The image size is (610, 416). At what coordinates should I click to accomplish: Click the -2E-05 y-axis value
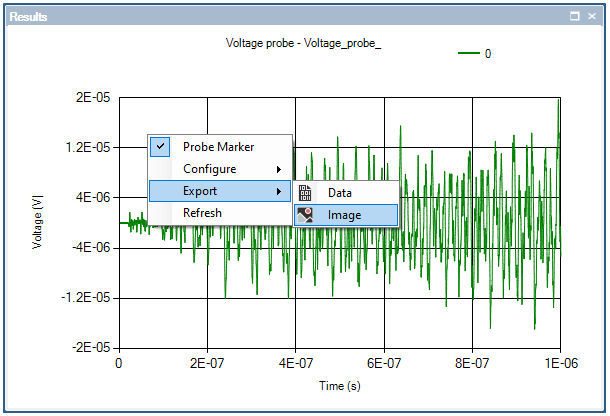click(x=91, y=347)
